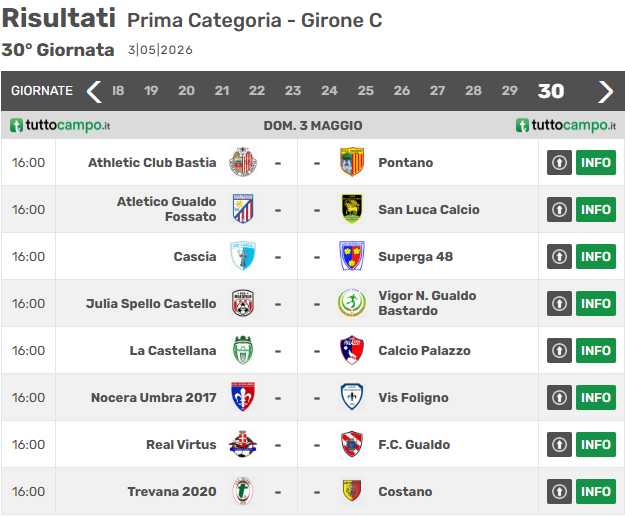
Task: Open INFO for La Castellana match
Action: 596,350
